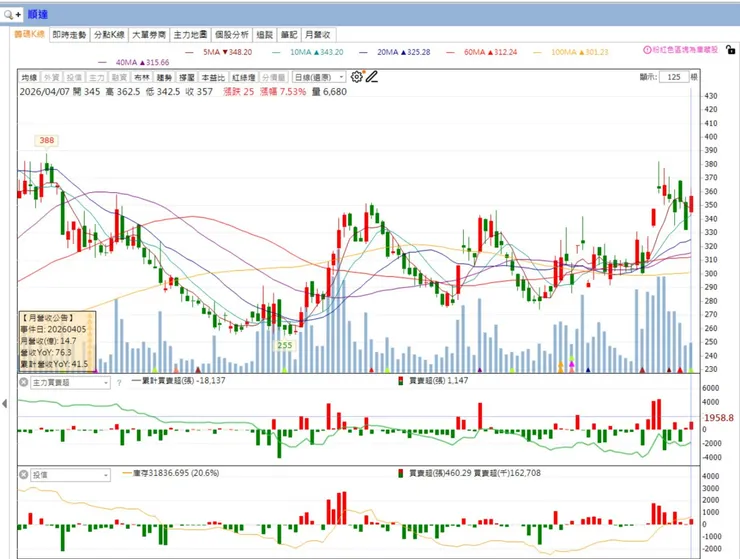Click the 量 6,680 volume readout
Screen dimensions: 740x559
[x=329, y=92]
